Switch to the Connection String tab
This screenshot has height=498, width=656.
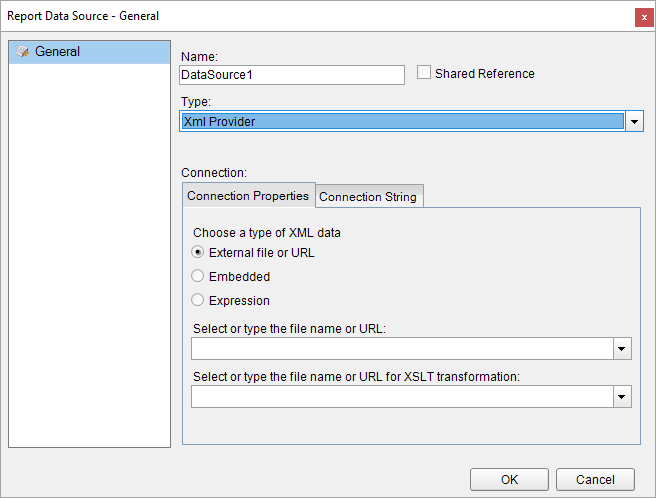click(x=369, y=197)
